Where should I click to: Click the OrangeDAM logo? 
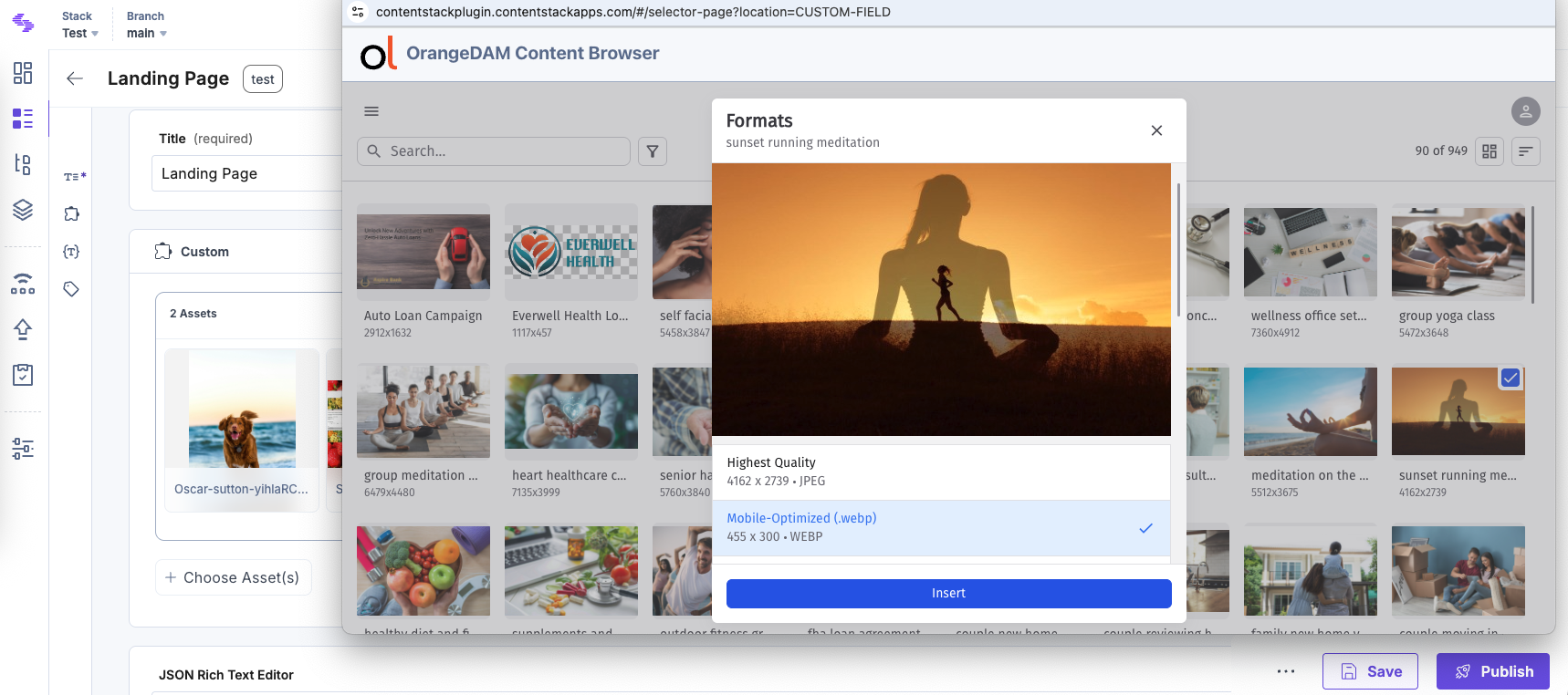click(x=378, y=53)
